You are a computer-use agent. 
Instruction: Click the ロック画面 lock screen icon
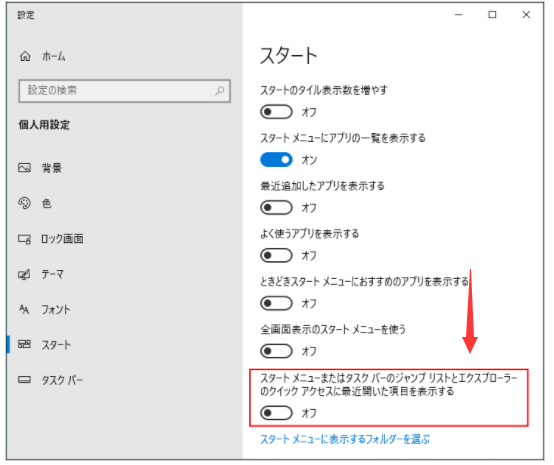[24, 239]
